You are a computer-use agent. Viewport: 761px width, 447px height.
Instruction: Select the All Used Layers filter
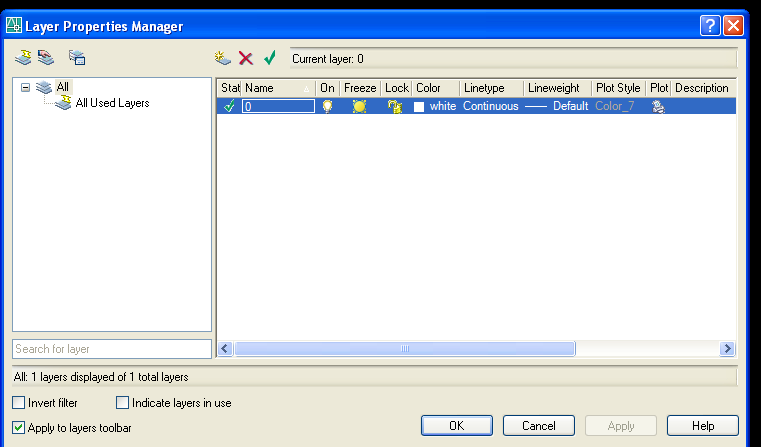tap(112, 103)
